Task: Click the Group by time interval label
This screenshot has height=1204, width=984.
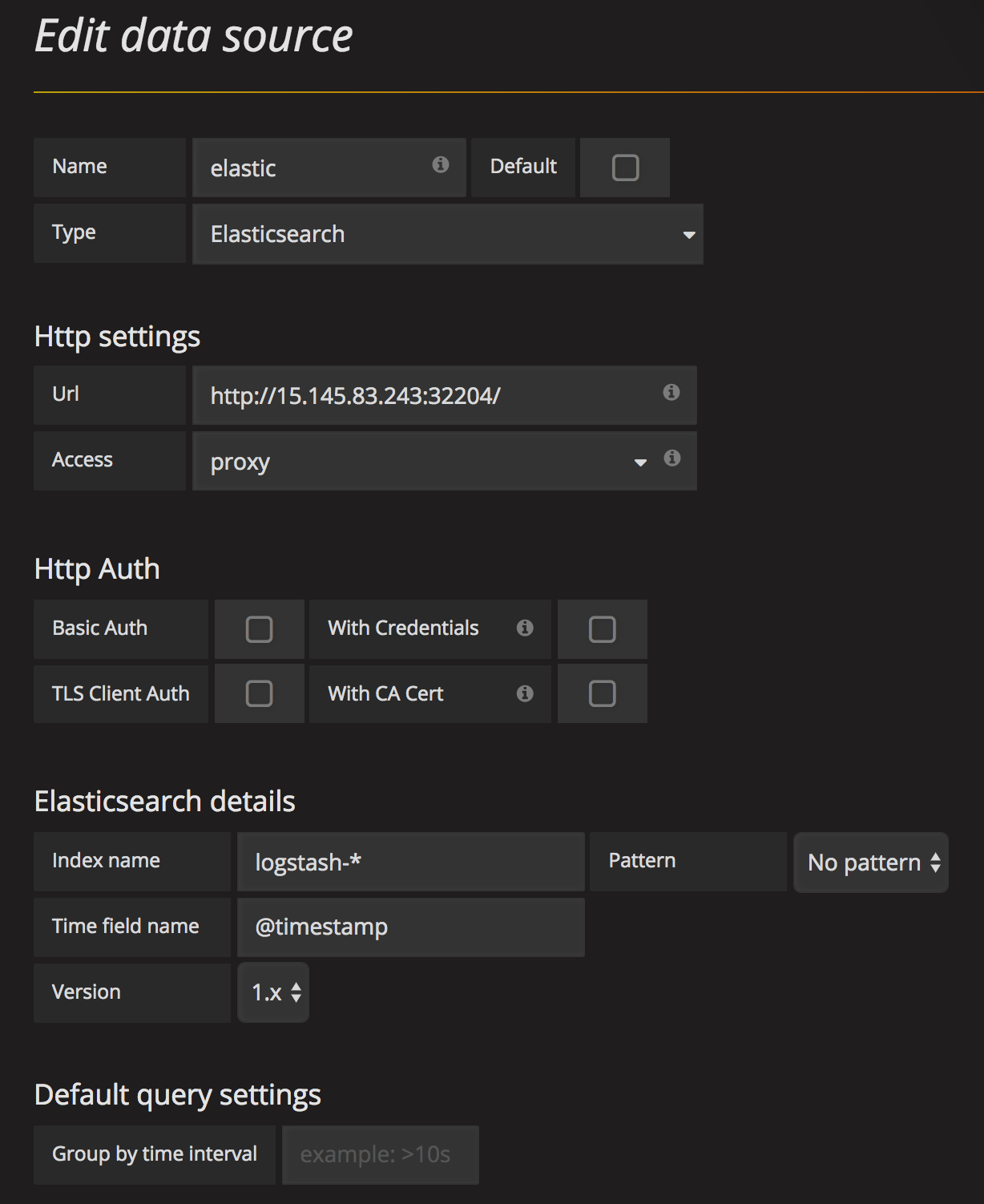Action: 155,1153
